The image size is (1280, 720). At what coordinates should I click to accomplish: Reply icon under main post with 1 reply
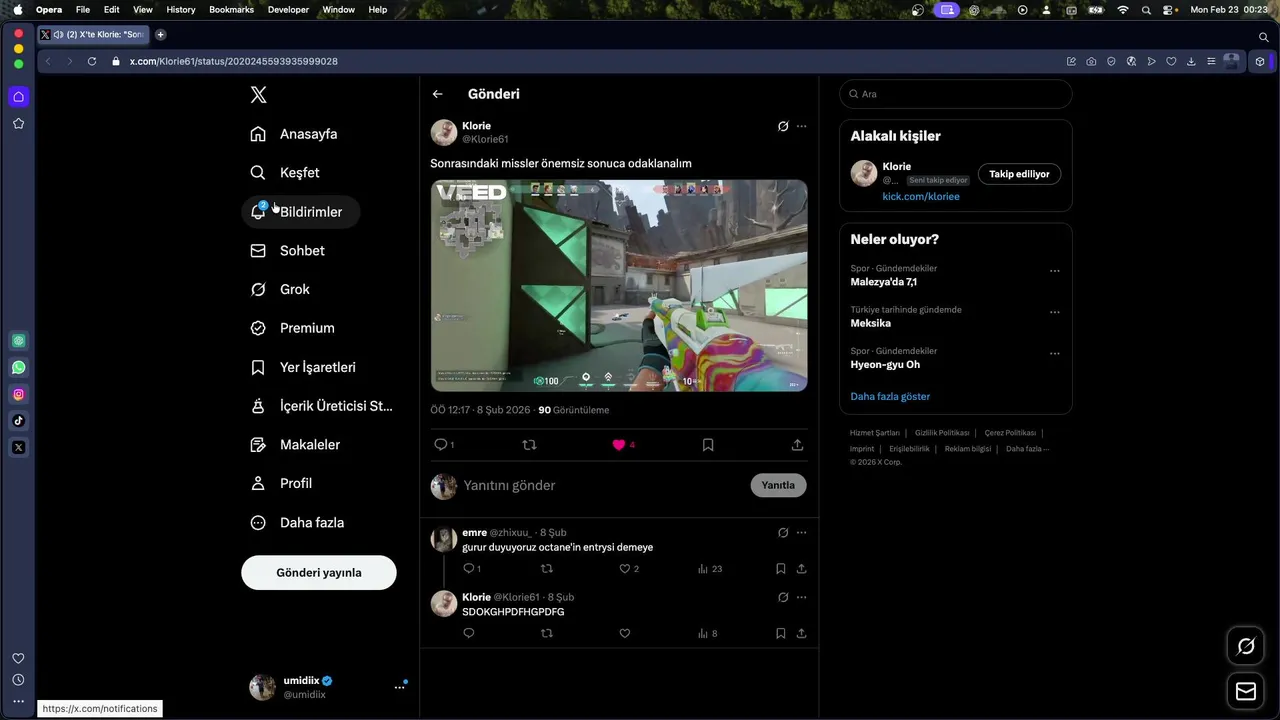(440, 445)
